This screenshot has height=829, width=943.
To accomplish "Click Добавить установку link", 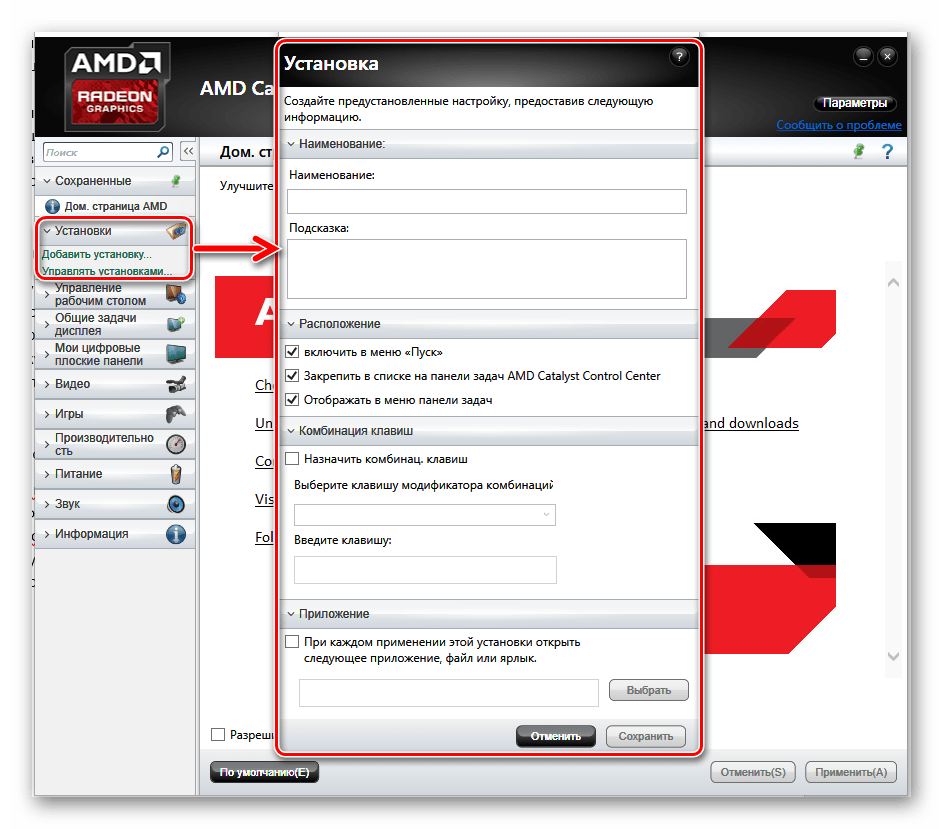I will click(x=96, y=254).
